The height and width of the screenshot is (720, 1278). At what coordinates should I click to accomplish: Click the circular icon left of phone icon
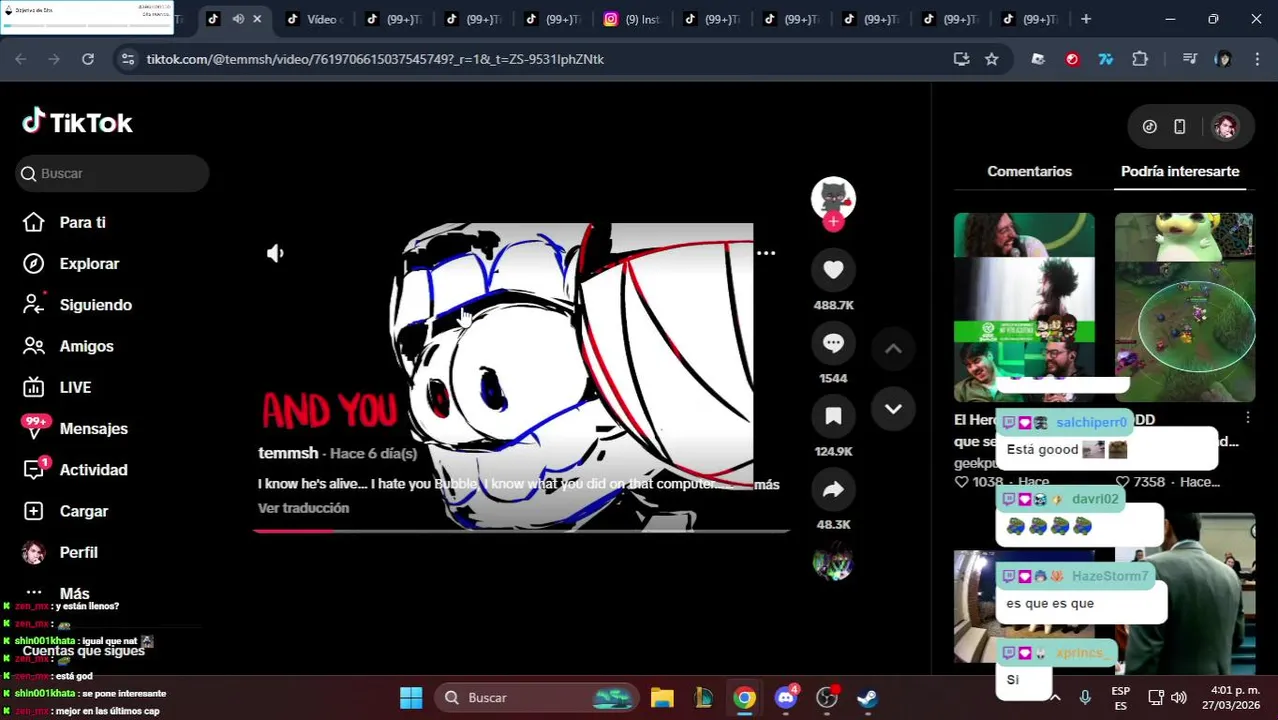[1149, 126]
